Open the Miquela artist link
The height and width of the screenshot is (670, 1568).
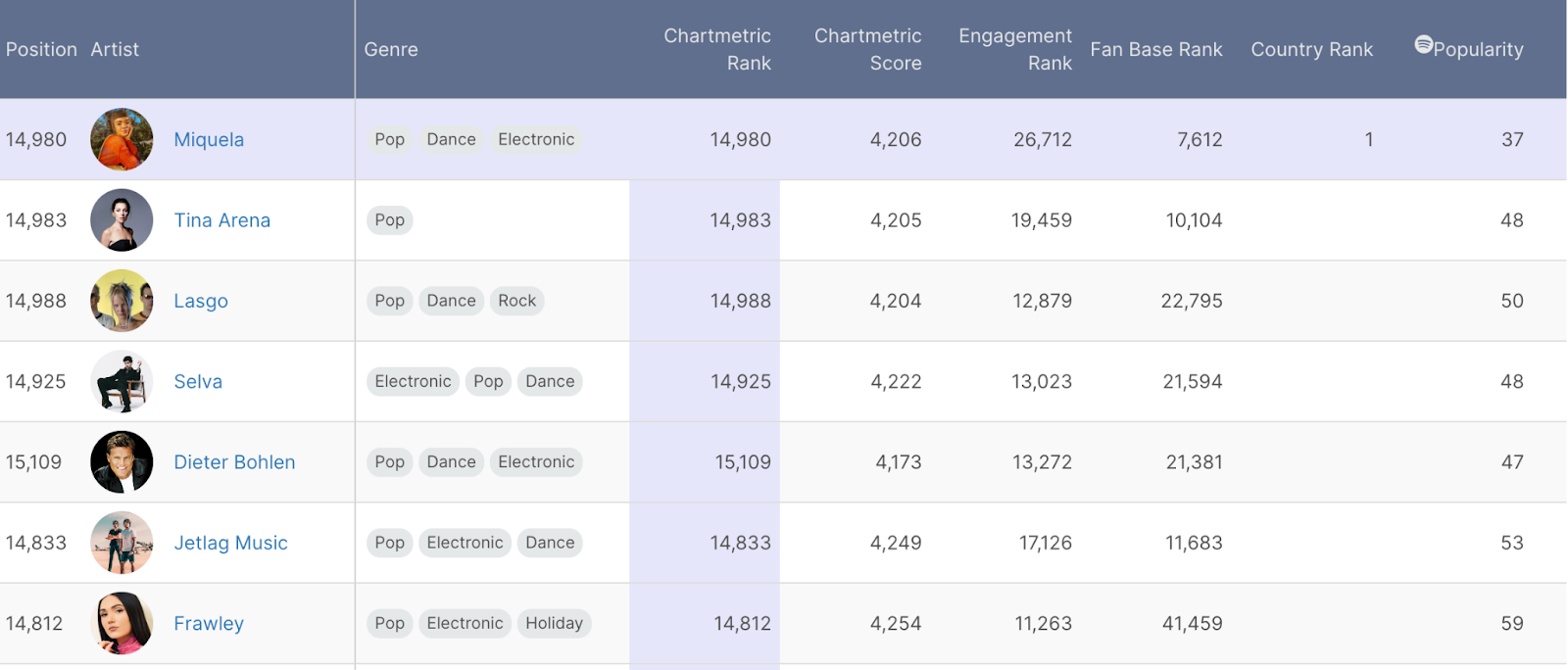pos(209,140)
